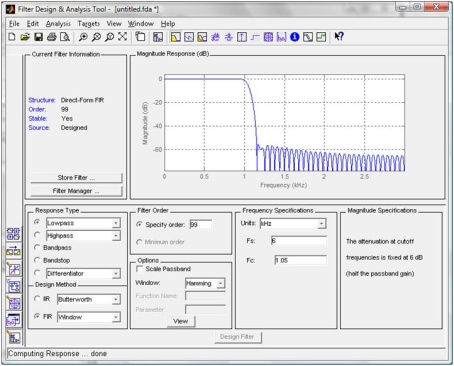Open the Analysis menu
The height and width of the screenshot is (366, 454).
[x=58, y=24]
